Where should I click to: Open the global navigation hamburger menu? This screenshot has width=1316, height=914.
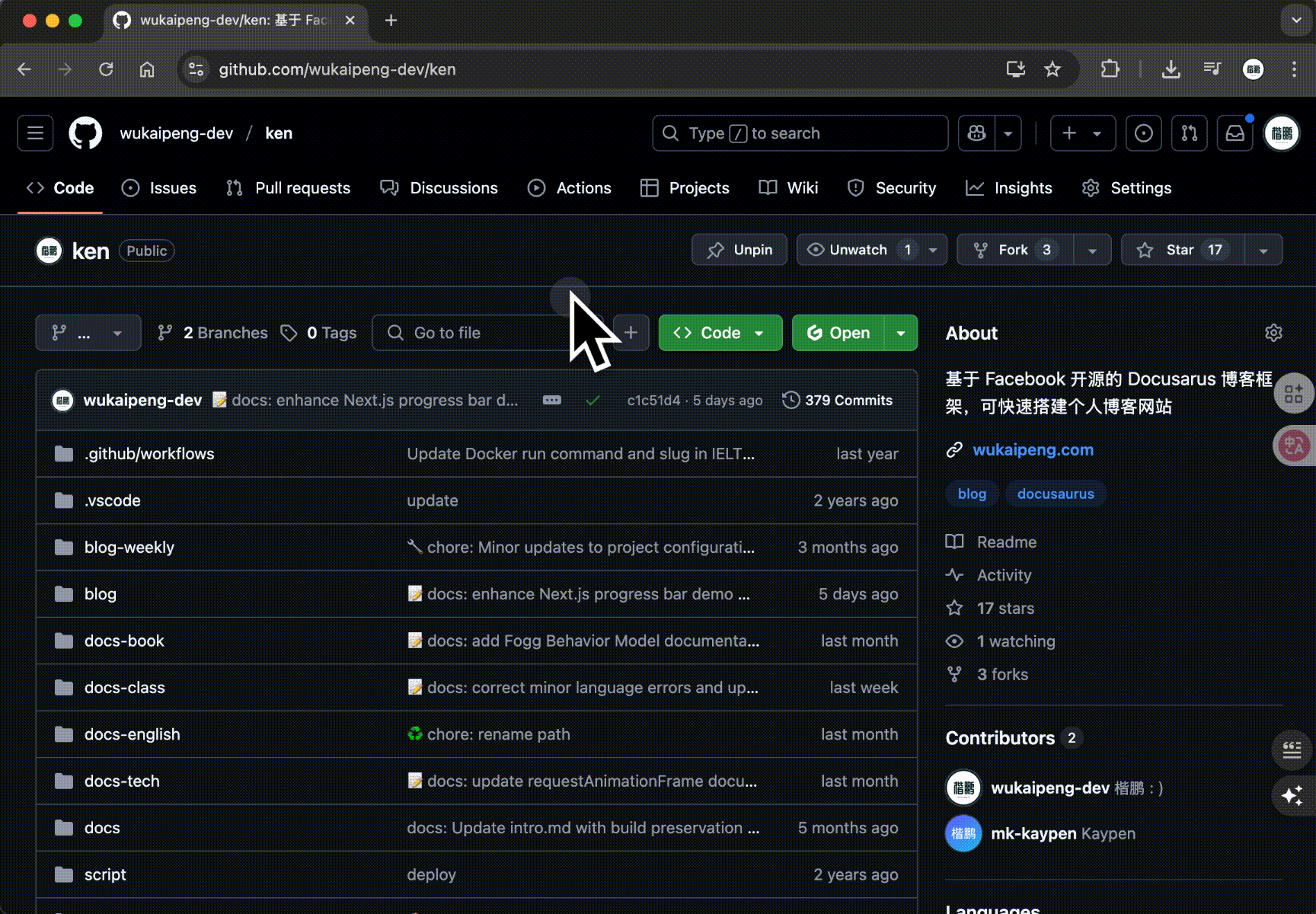[x=35, y=133]
